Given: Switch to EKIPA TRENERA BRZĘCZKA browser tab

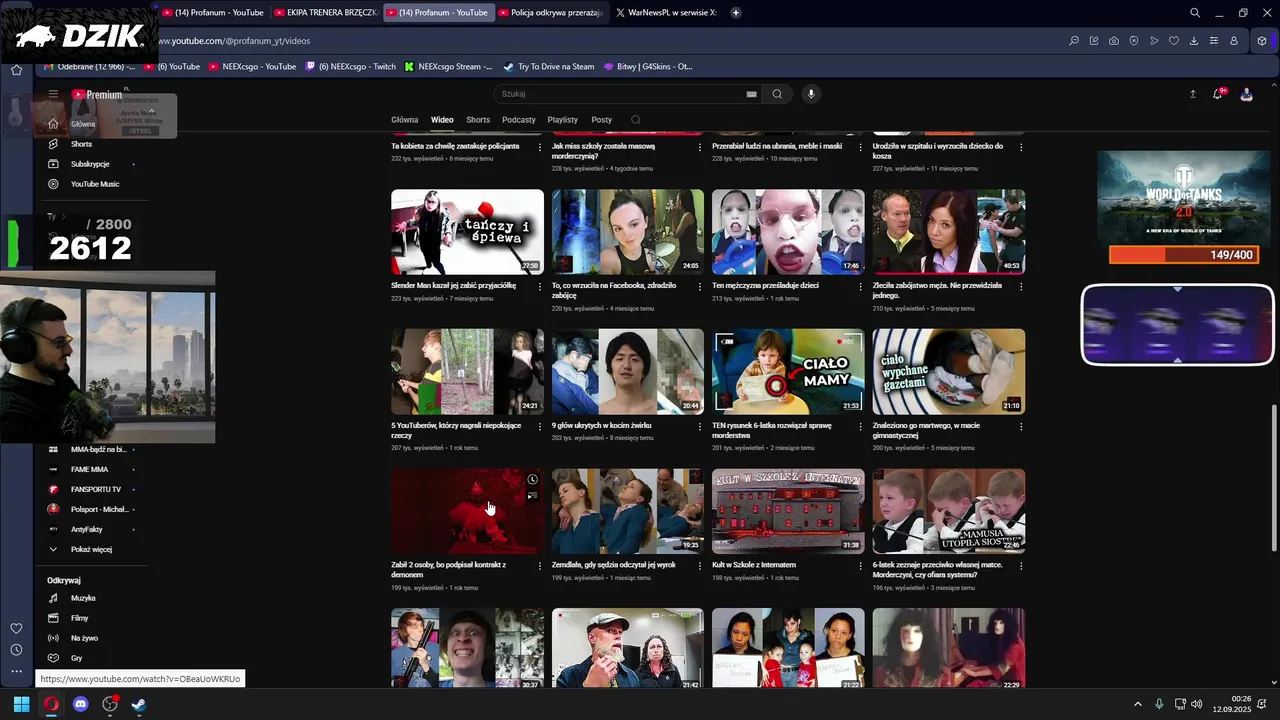Looking at the screenshot, I should (327, 13).
